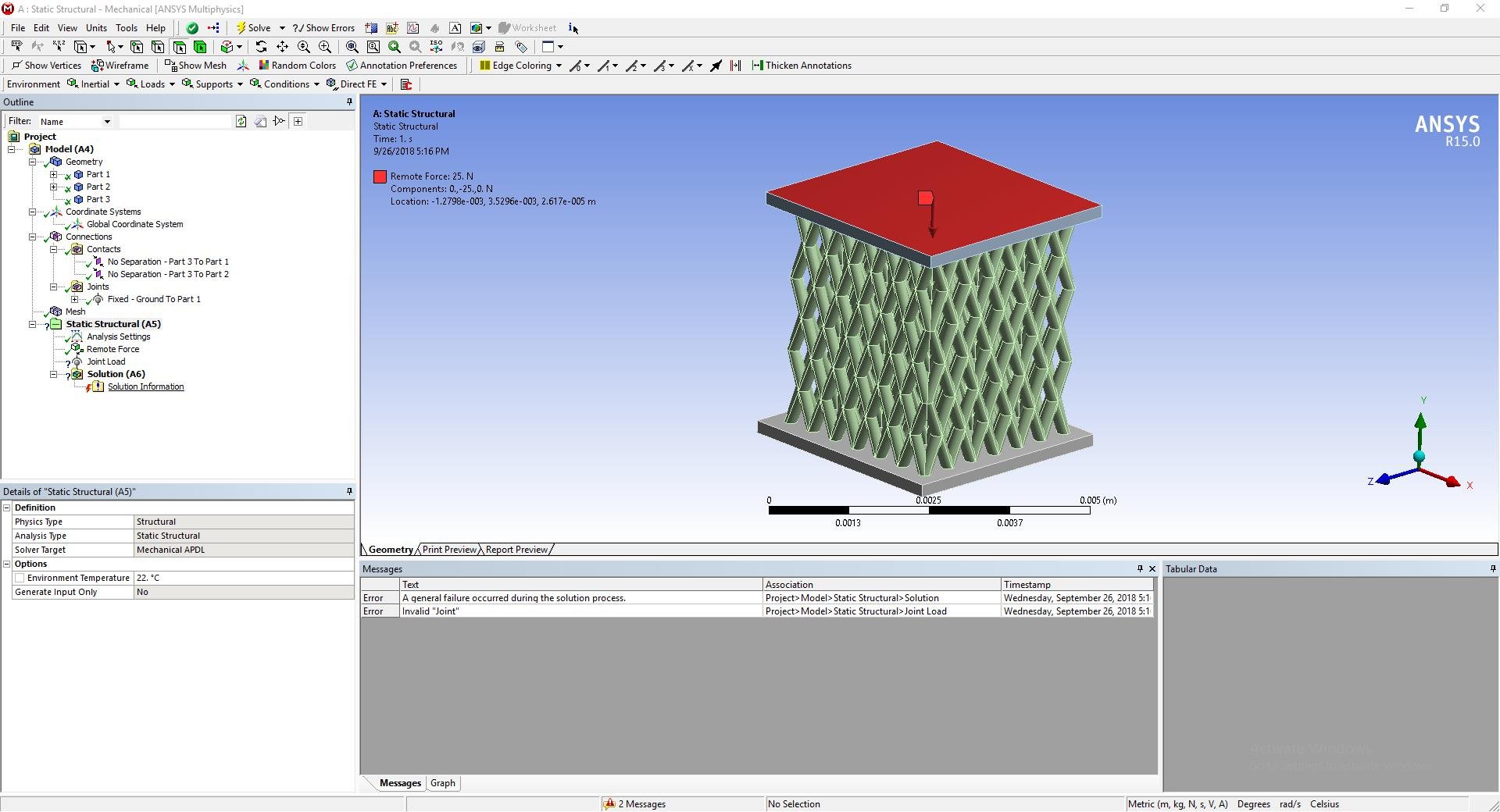
Task: Expand Fixed - Ground To Part 1 joint
Action: pos(74,299)
